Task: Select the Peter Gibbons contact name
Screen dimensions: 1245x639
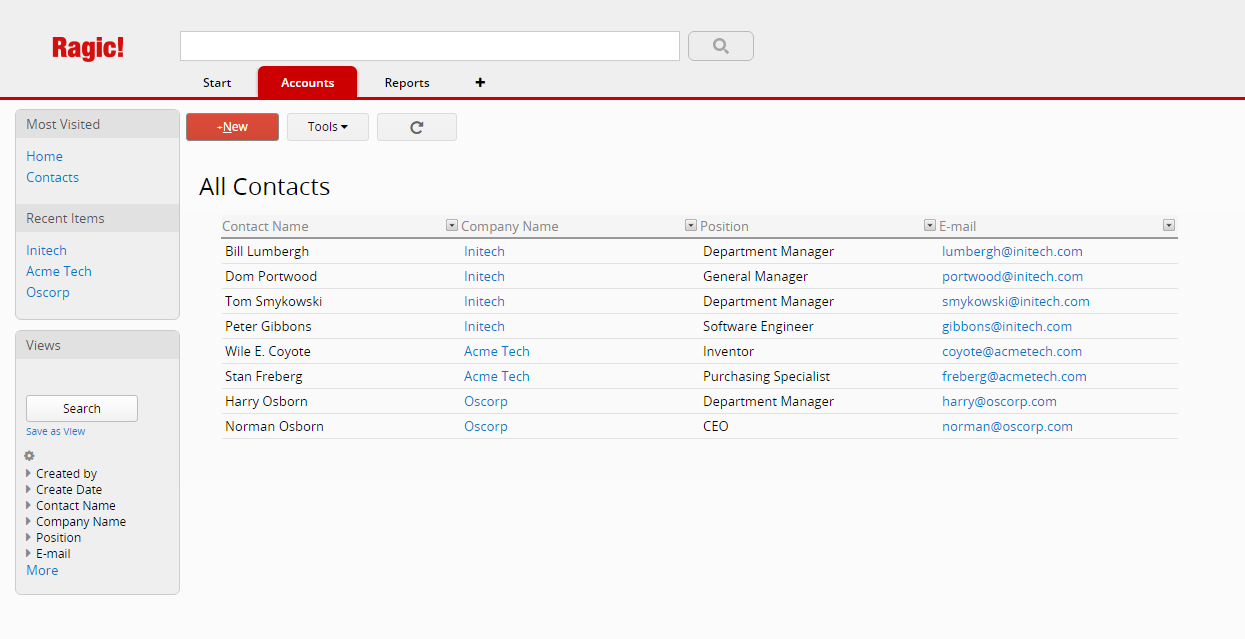Action: tap(268, 327)
